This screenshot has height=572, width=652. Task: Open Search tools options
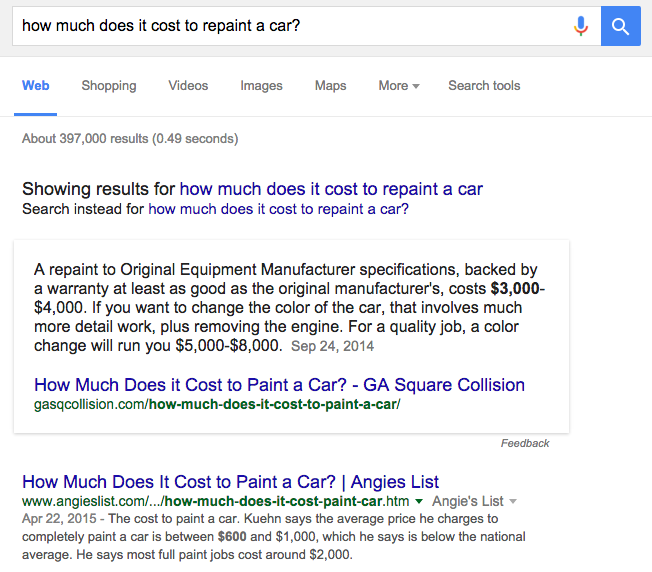pyautogui.click(x=484, y=86)
